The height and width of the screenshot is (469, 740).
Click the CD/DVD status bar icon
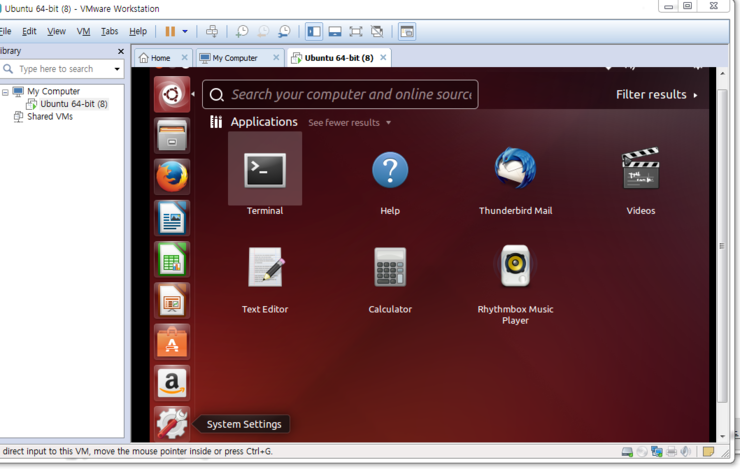pyautogui.click(x=642, y=452)
